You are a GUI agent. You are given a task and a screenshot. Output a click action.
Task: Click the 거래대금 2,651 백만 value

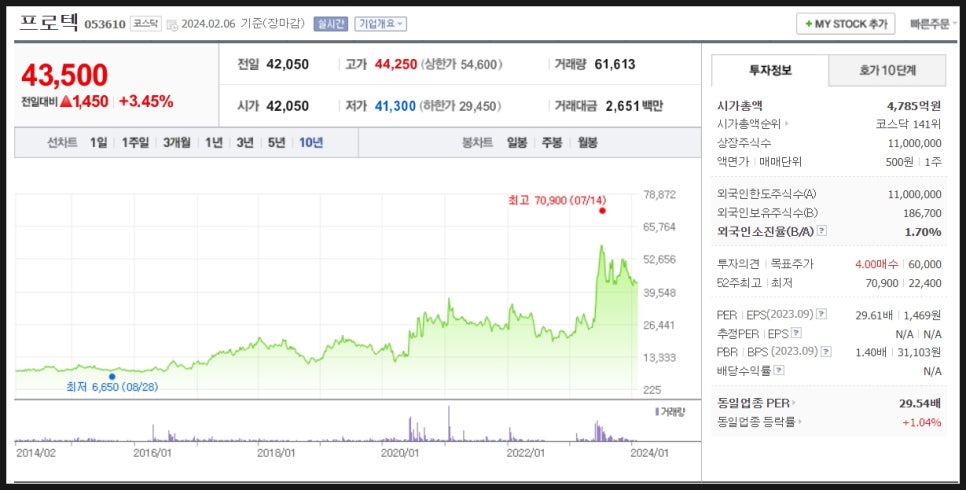(x=635, y=106)
